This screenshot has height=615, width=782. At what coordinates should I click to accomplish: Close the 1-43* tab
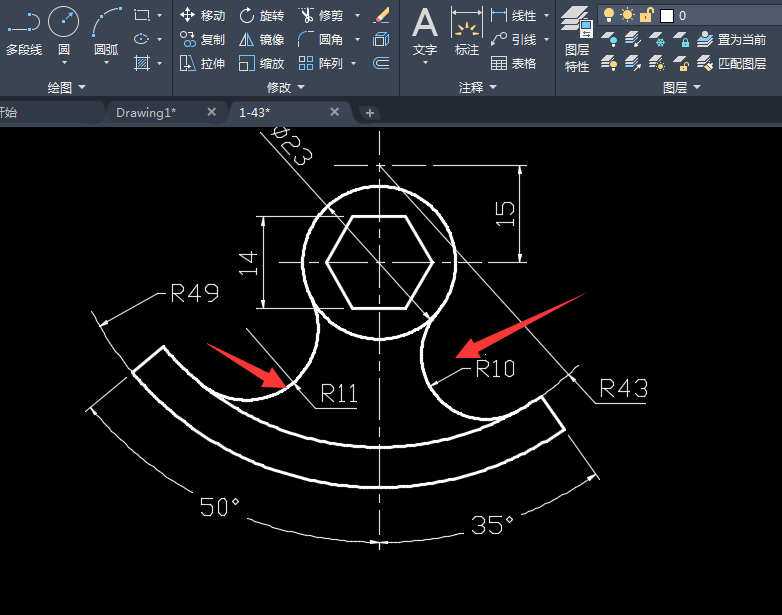click(x=335, y=112)
